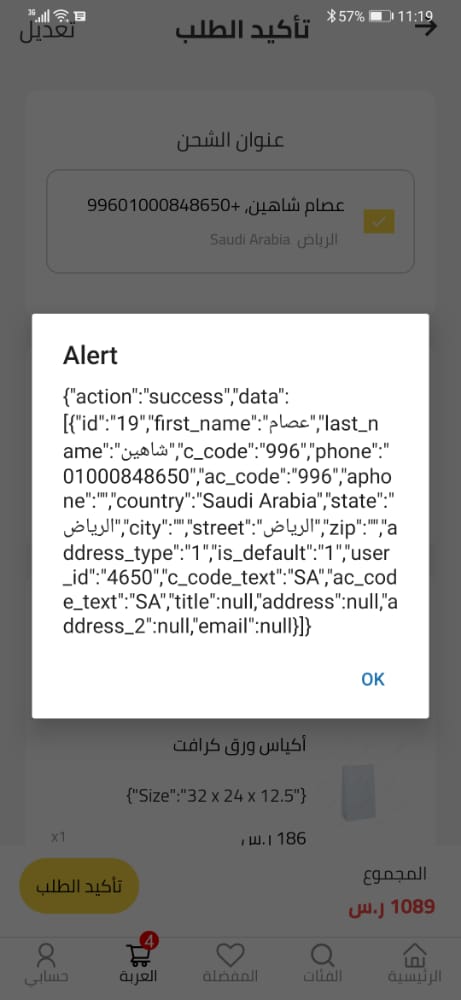Open the تعديل edit link
Viewport: 461px width, 1000px height.
tap(47, 29)
